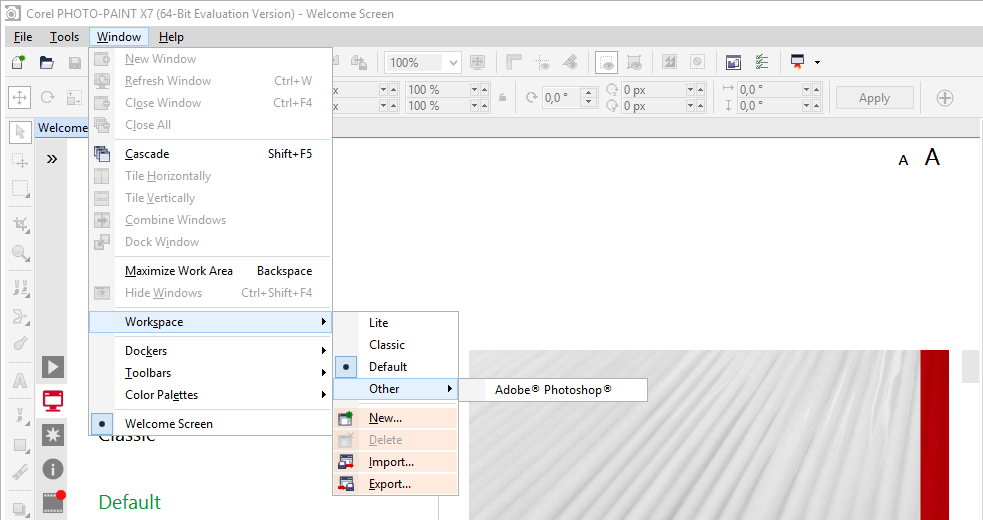Click the Apply button
Viewport: 983px width, 520px height.
(x=875, y=98)
